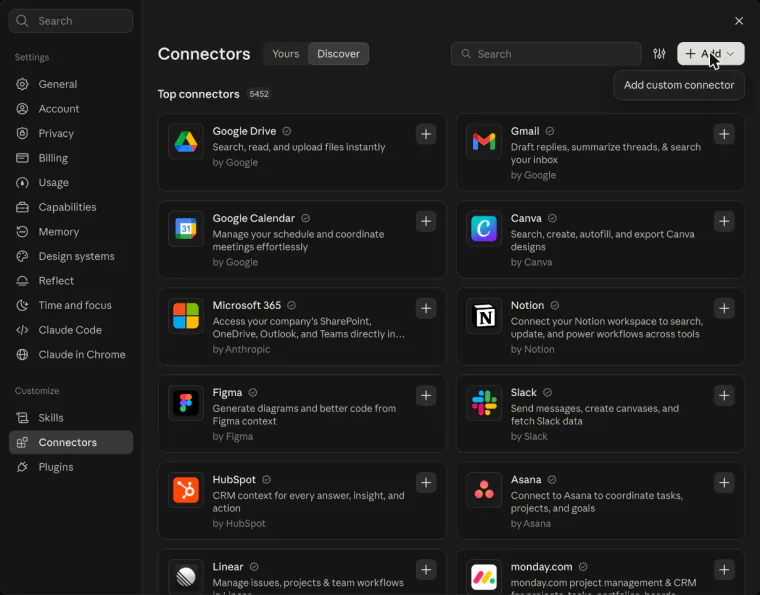The height and width of the screenshot is (595, 760).
Task: Click plus icon on monday.com card
Action: coord(724,570)
